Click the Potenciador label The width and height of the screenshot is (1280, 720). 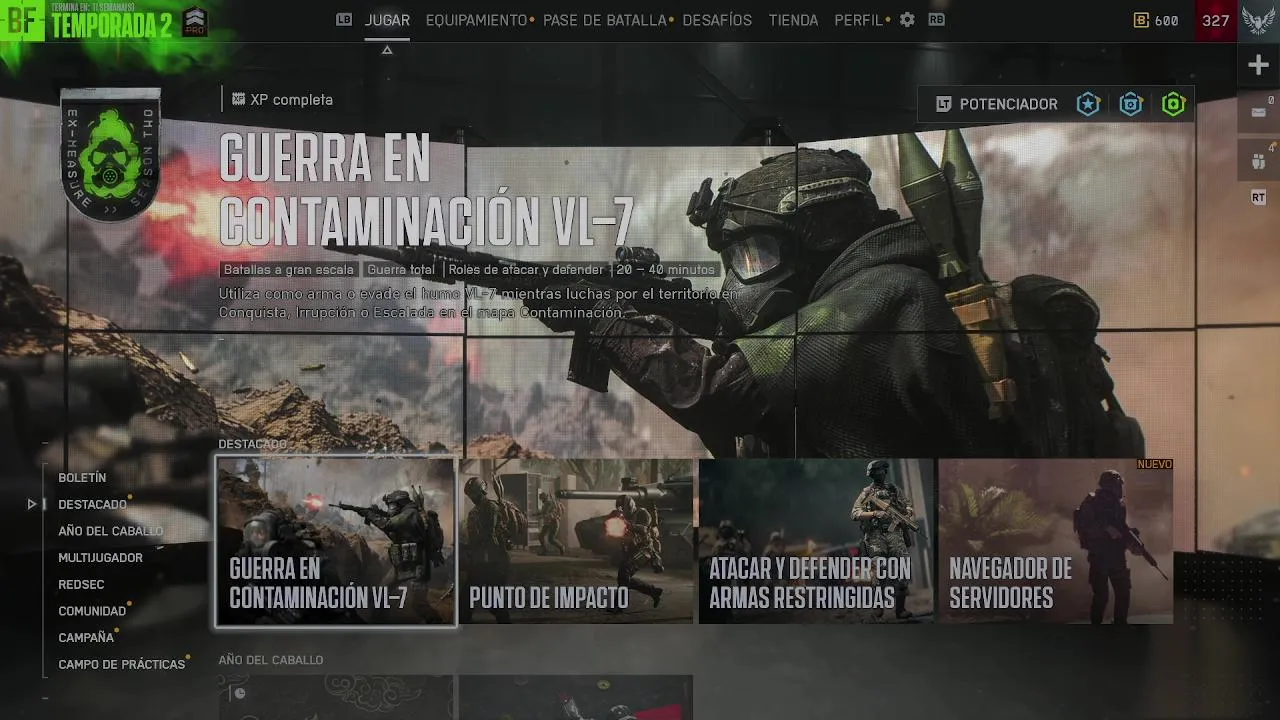click(1008, 104)
